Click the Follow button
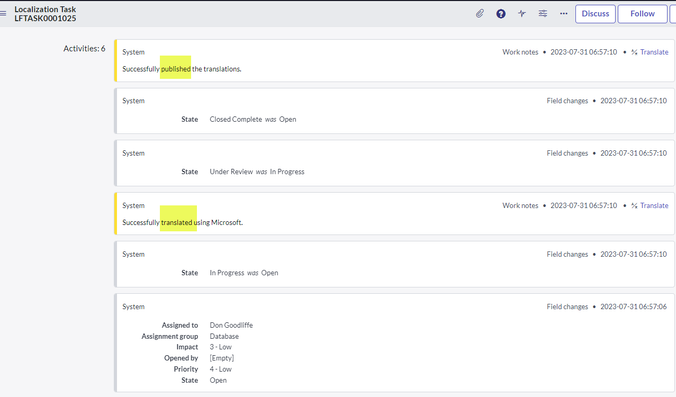Screen dimensions: 676x397 pos(642,14)
